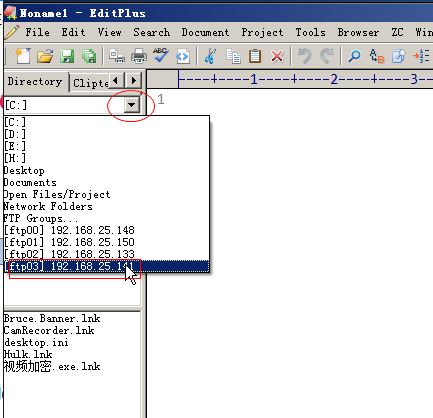This screenshot has height=418, width=433.
Task: Open the Search menu
Action: [152, 32]
